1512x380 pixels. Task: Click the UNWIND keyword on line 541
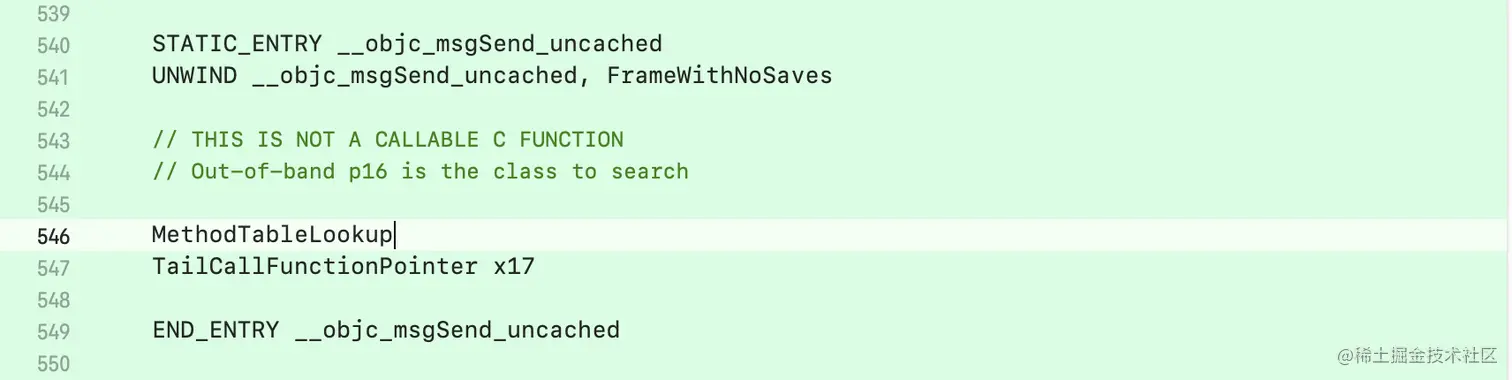click(194, 76)
